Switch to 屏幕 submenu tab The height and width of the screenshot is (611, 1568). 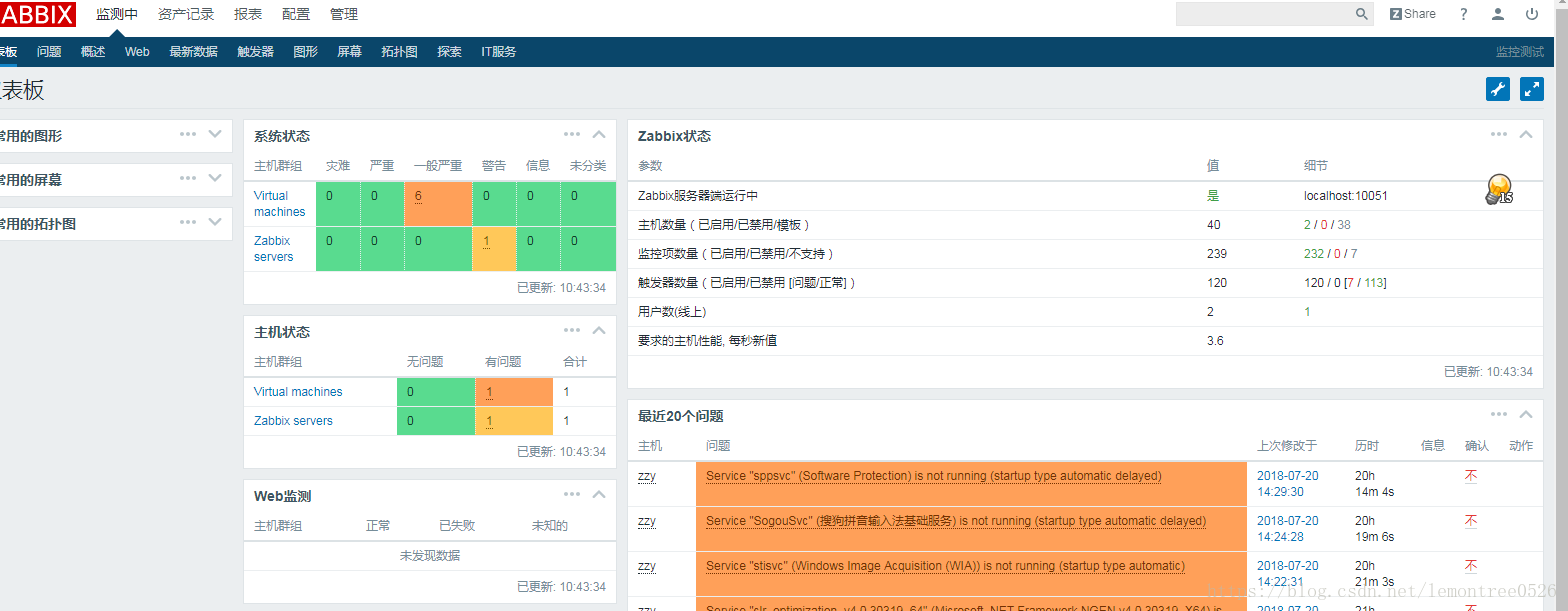(350, 52)
